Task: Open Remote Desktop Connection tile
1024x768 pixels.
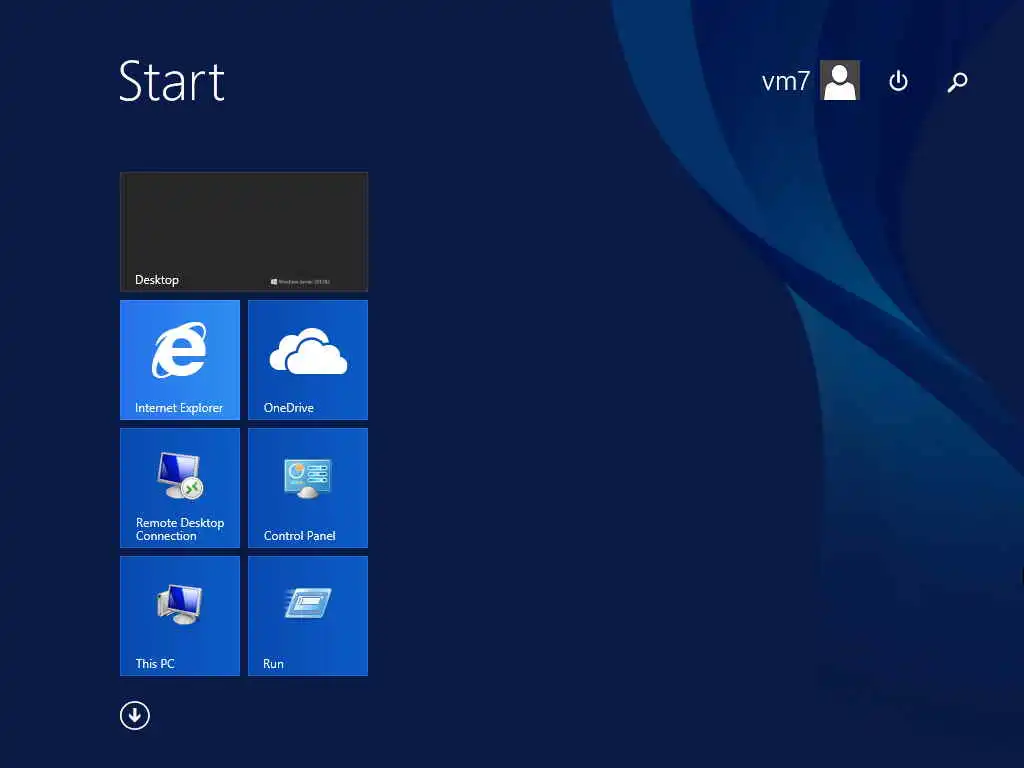Action: click(180, 488)
